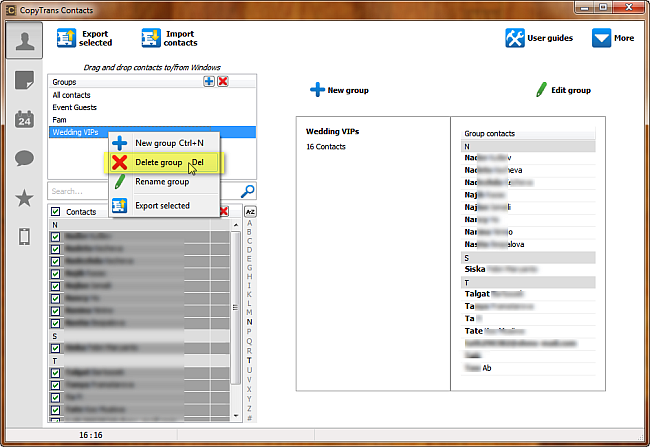
Task: Click the 16 : 16 status counter
Action: [91, 435]
